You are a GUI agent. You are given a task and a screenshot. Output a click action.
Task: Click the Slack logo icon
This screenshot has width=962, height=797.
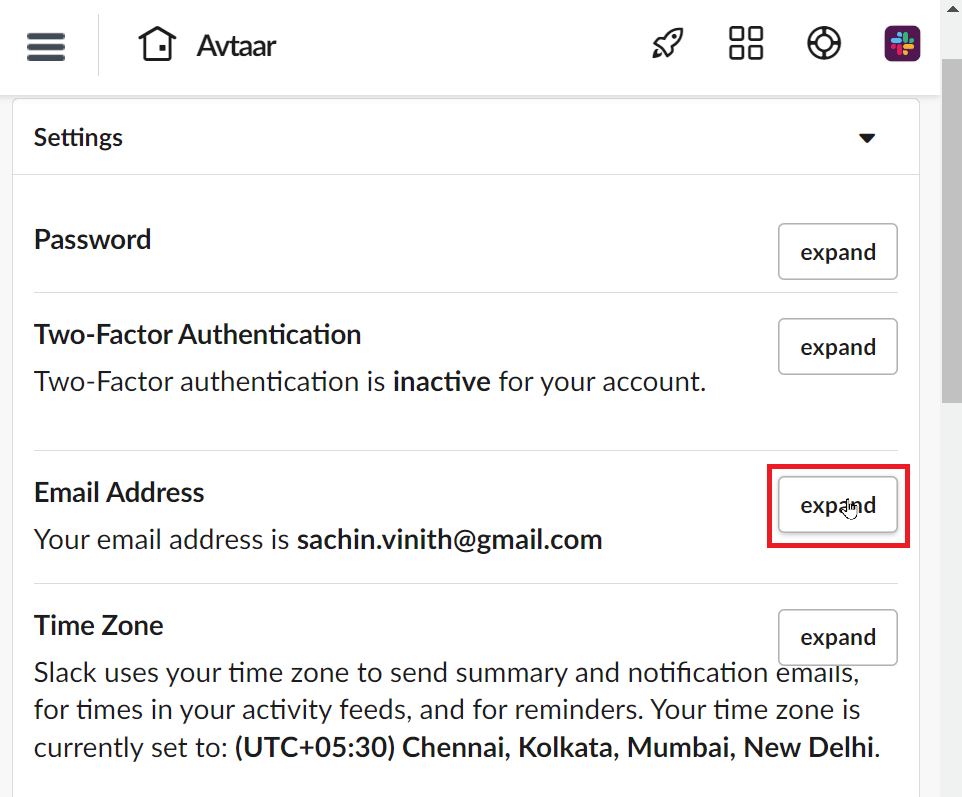[902, 44]
